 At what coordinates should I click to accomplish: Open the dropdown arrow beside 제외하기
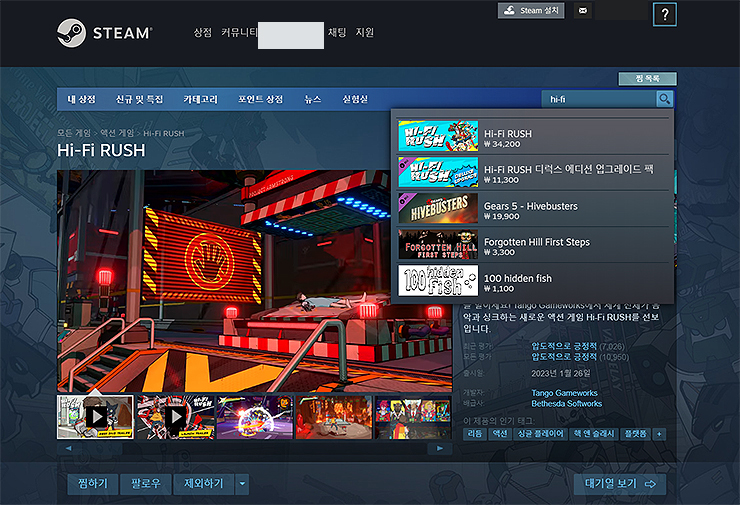click(x=242, y=484)
